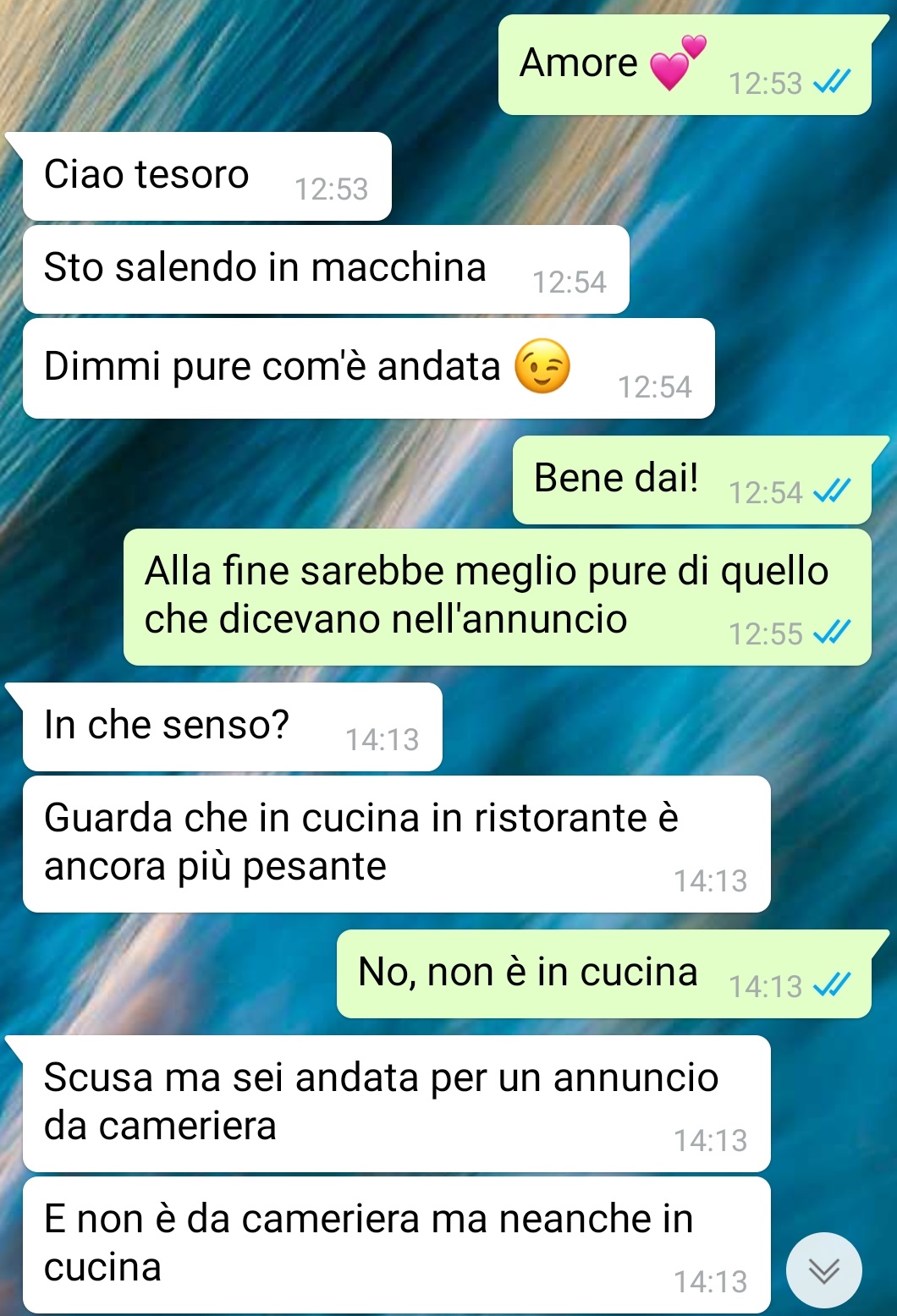The height and width of the screenshot is (1316, 897).
Task: Click the winking face emoji
Action: point(542,366)
